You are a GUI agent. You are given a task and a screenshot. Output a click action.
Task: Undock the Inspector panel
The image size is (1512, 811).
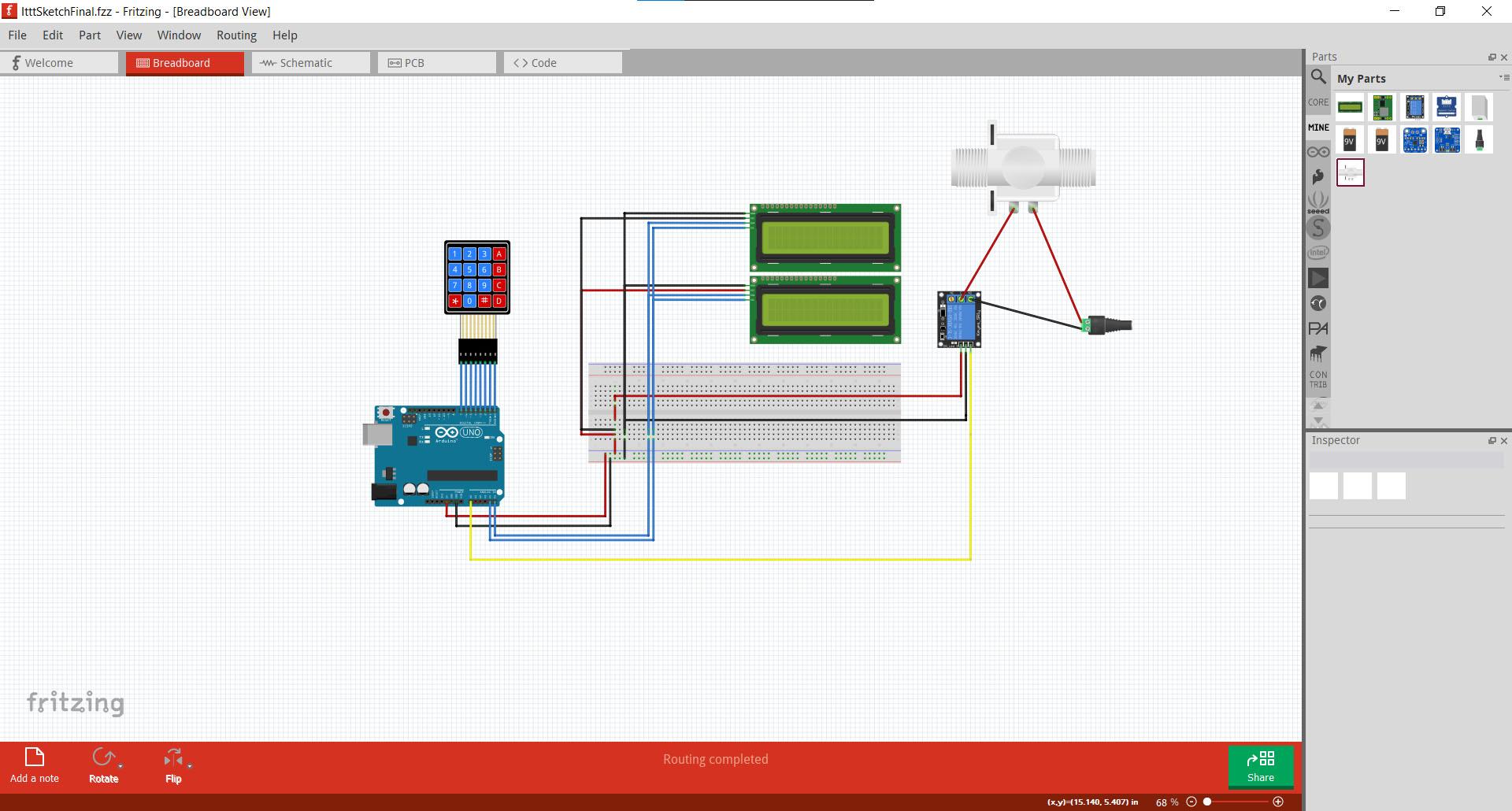tap(1492, 440)
